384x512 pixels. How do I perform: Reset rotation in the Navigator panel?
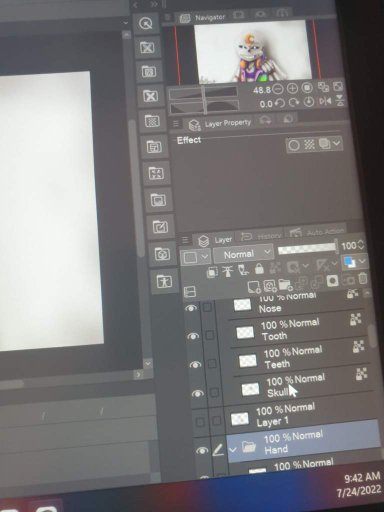coord(309,102)
